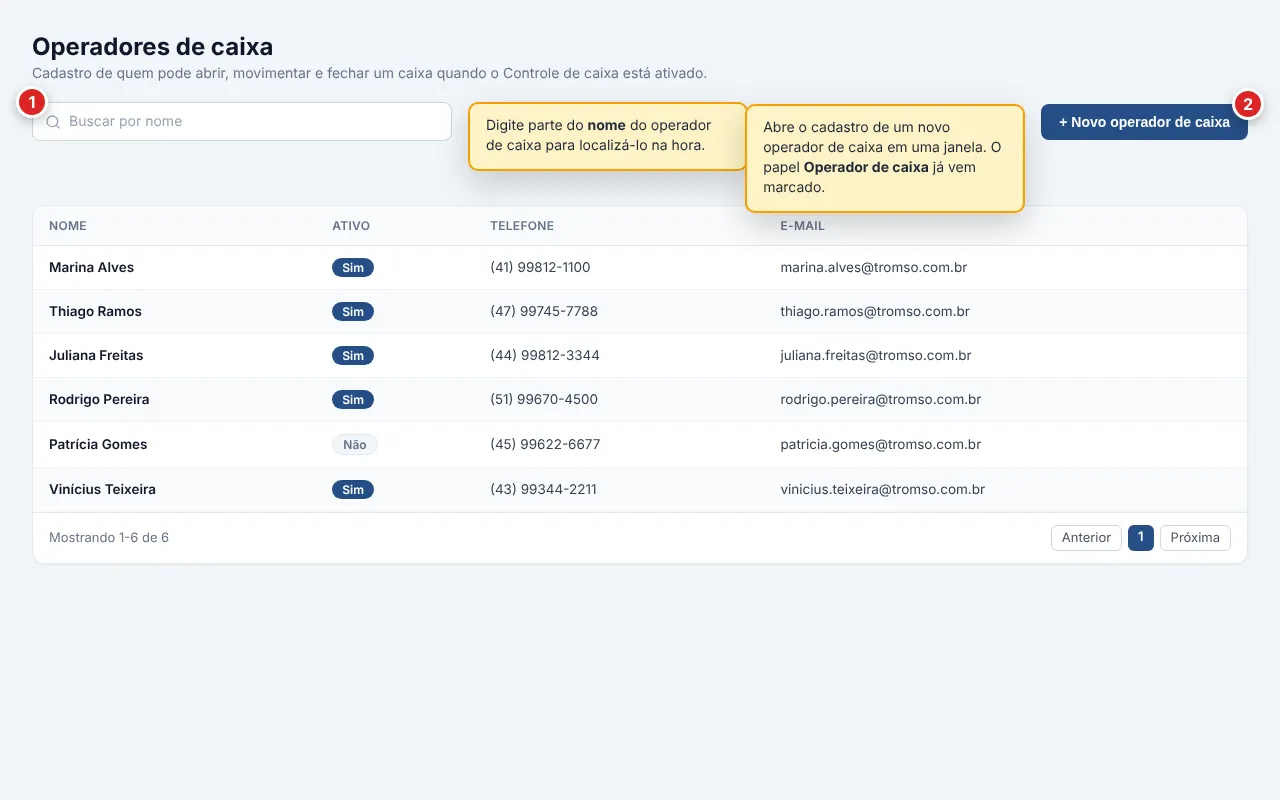Viewport: 1280px width, 800px height.
Task: Click the Operadores de caixa heading
Action: point(153,46)
